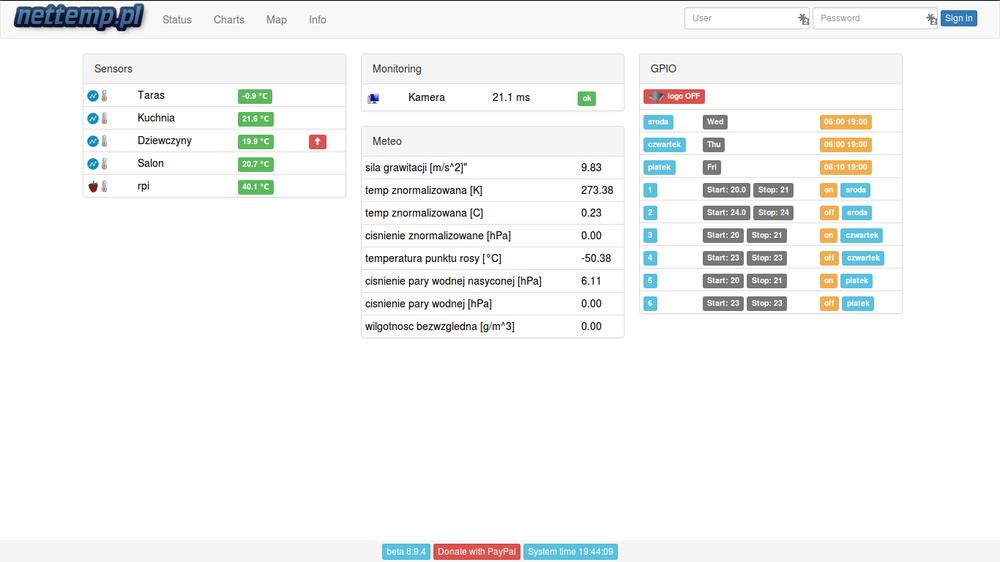This screenshot has width=1000, height=562.
Task: Click the Sign in button
Action: click(x=959, y=18)
